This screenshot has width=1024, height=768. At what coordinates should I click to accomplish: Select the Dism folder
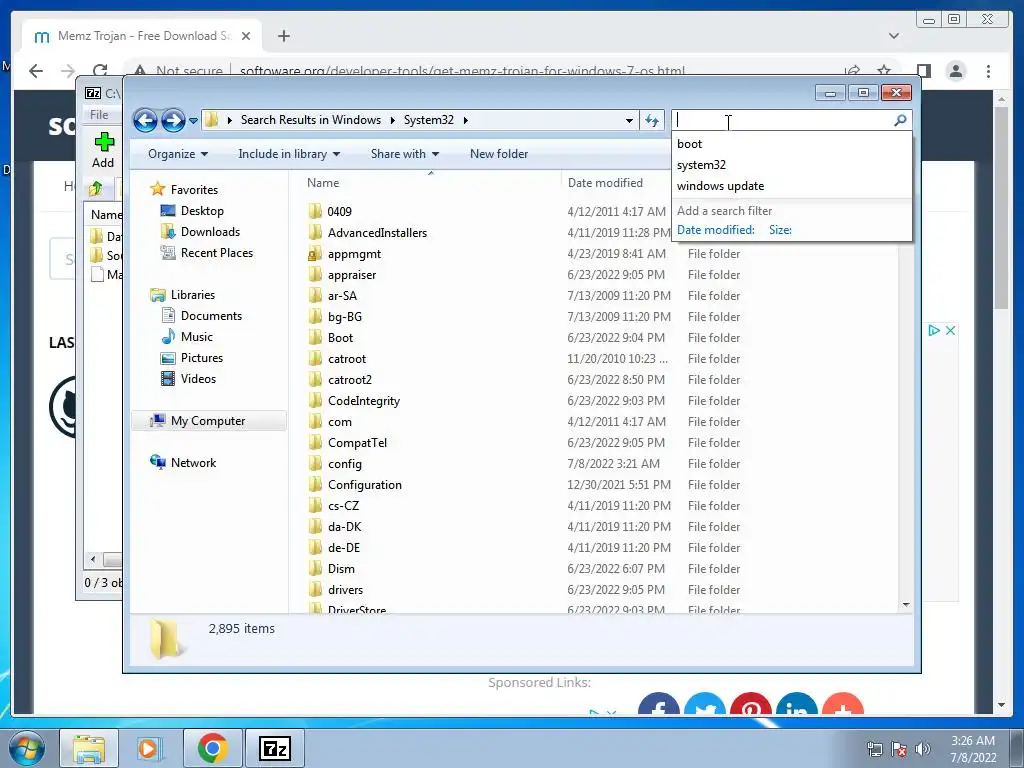tap(341, 568)
